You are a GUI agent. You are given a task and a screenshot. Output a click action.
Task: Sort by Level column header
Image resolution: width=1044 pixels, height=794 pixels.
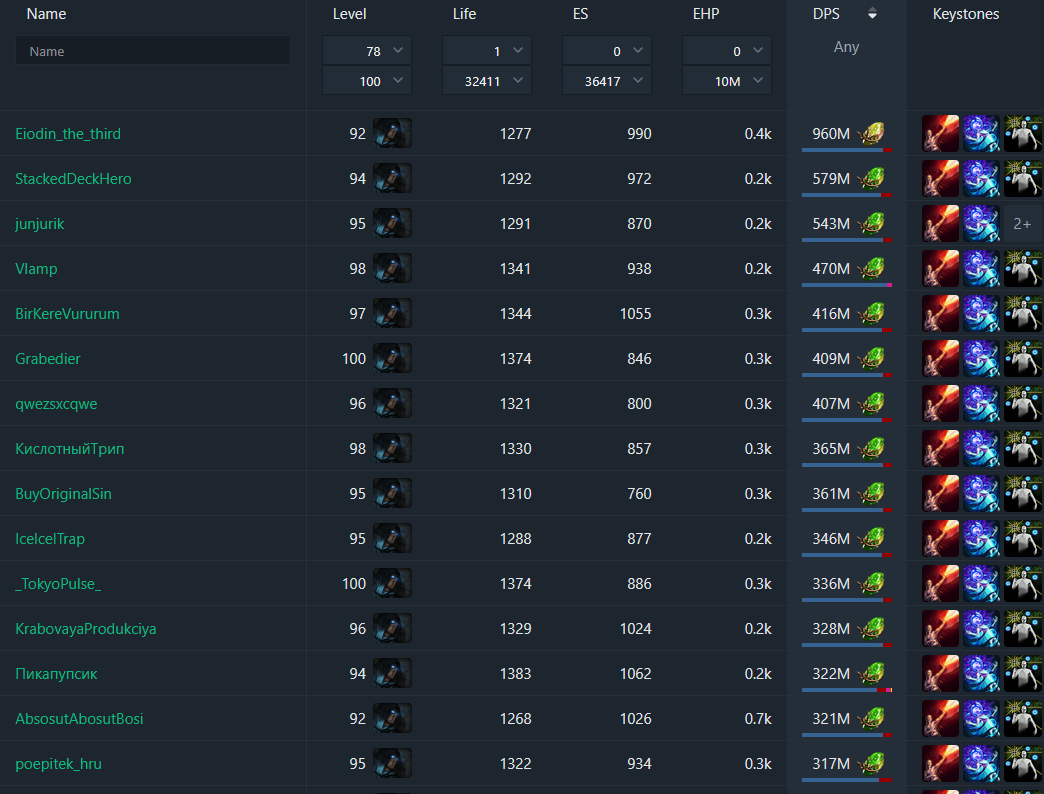coord(350,14)
